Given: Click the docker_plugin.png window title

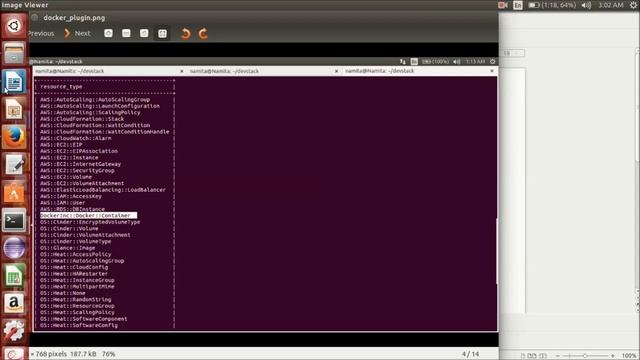Looking at the screenshot, I should pos(74,18).
